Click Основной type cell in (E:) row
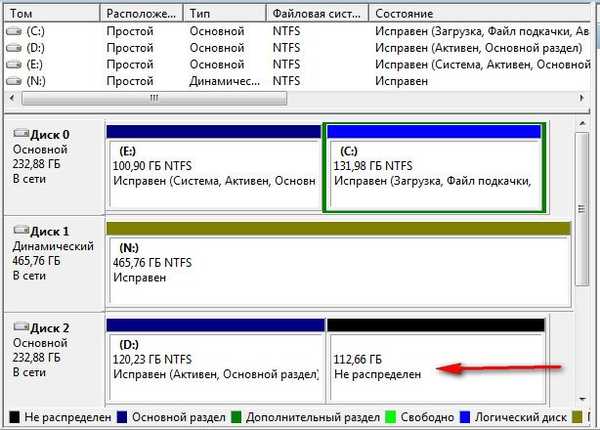The image size is (600, 430). click(x=217, y=64)
